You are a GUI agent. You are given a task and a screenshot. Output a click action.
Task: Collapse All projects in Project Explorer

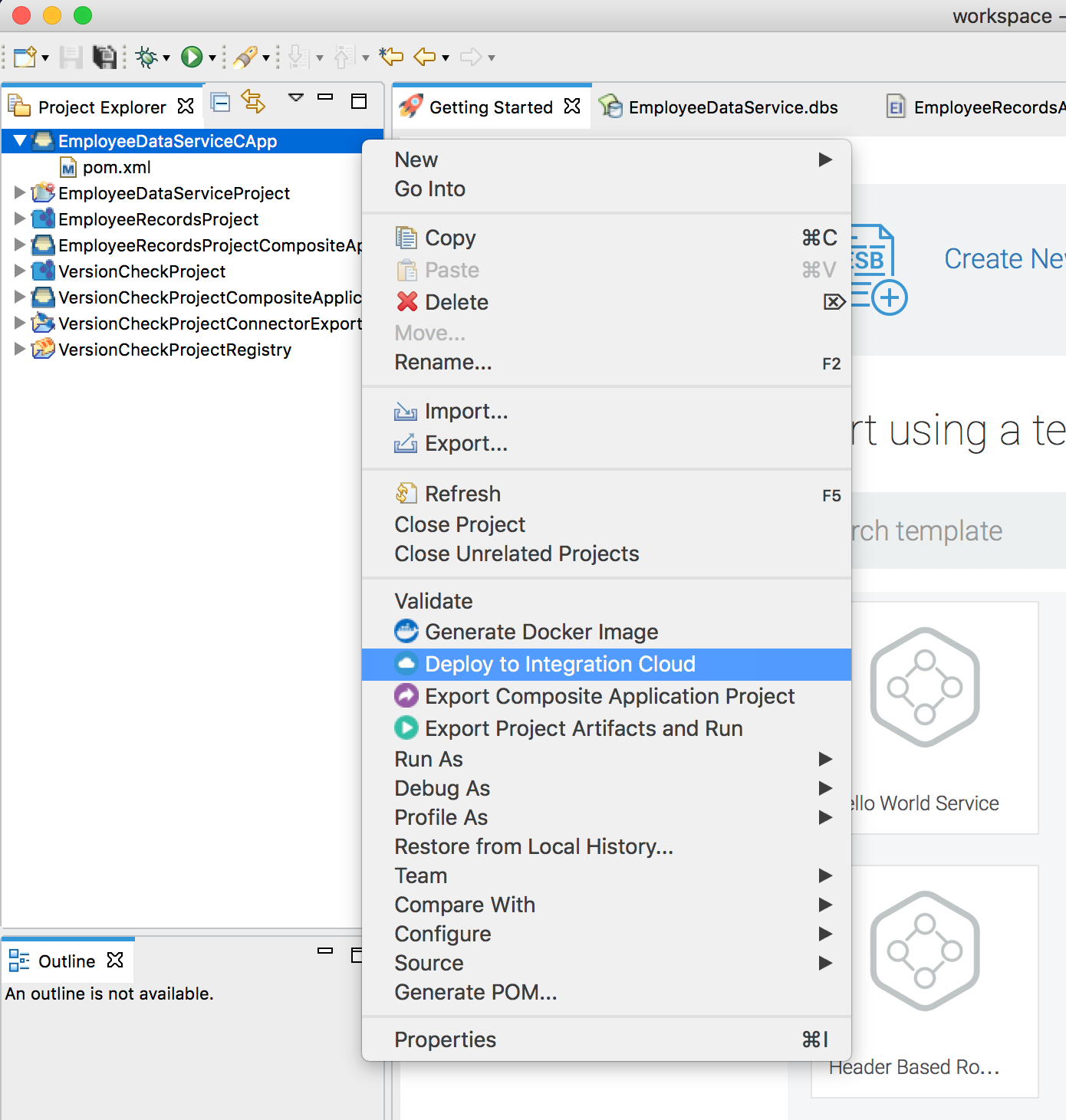pyautogui.click(x=221, y=103)
